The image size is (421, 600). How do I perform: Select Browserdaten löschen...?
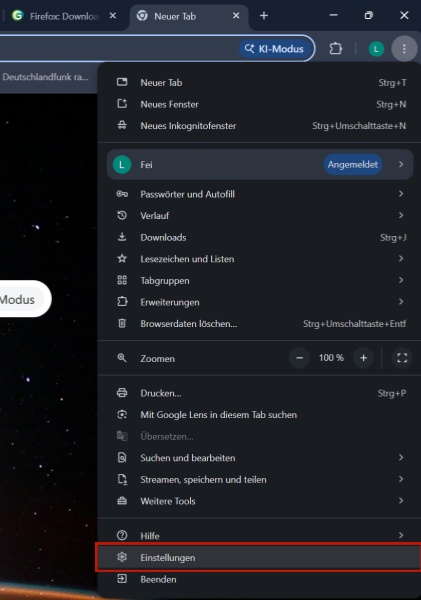[259, 324]
